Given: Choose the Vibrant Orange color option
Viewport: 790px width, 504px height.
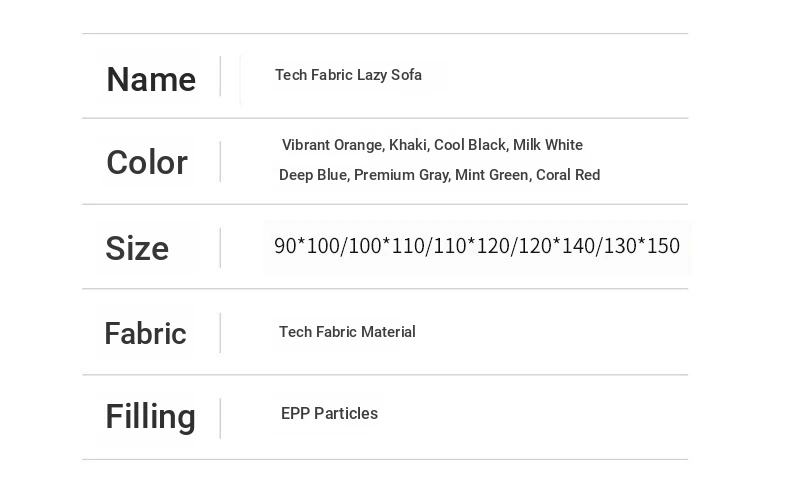Looking at the screenshot, I should [331, 145].
